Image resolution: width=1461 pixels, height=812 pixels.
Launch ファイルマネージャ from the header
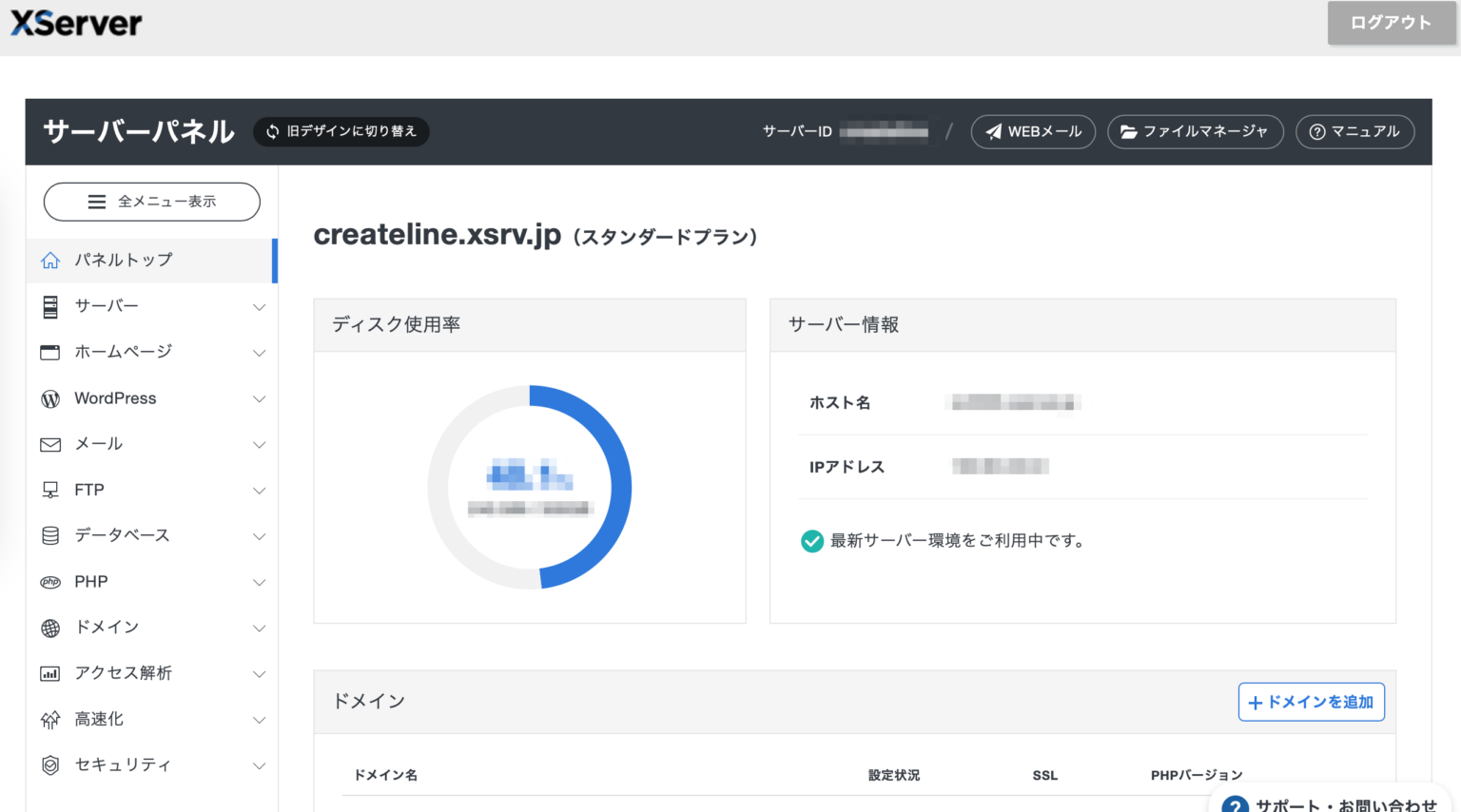click(x=1196, y=132)
